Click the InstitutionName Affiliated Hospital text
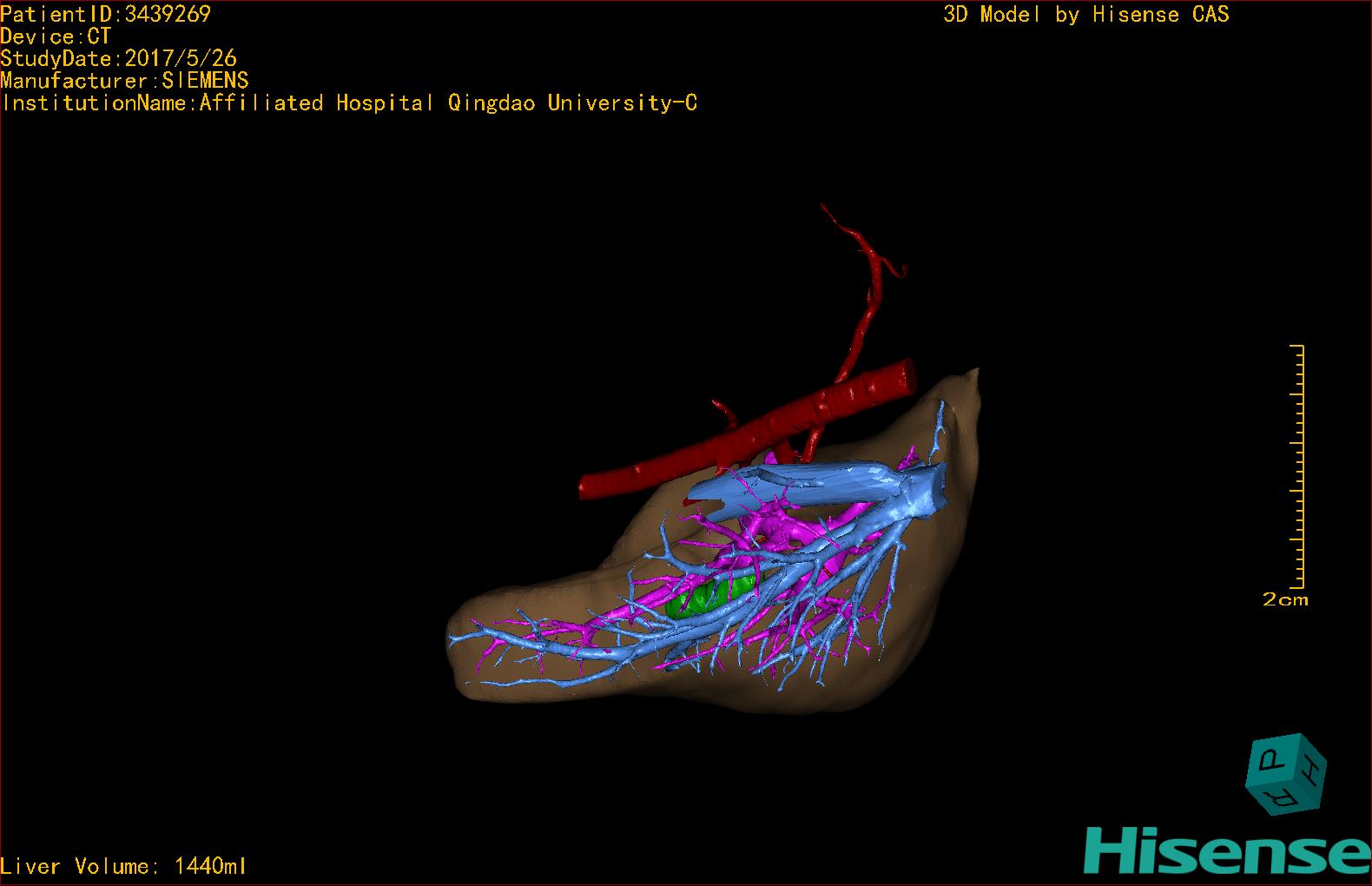 [x=349, y=103]
